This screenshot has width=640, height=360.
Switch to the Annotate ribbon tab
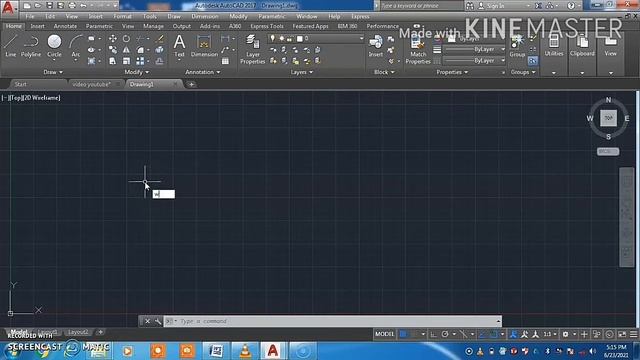tap(65, 26)
